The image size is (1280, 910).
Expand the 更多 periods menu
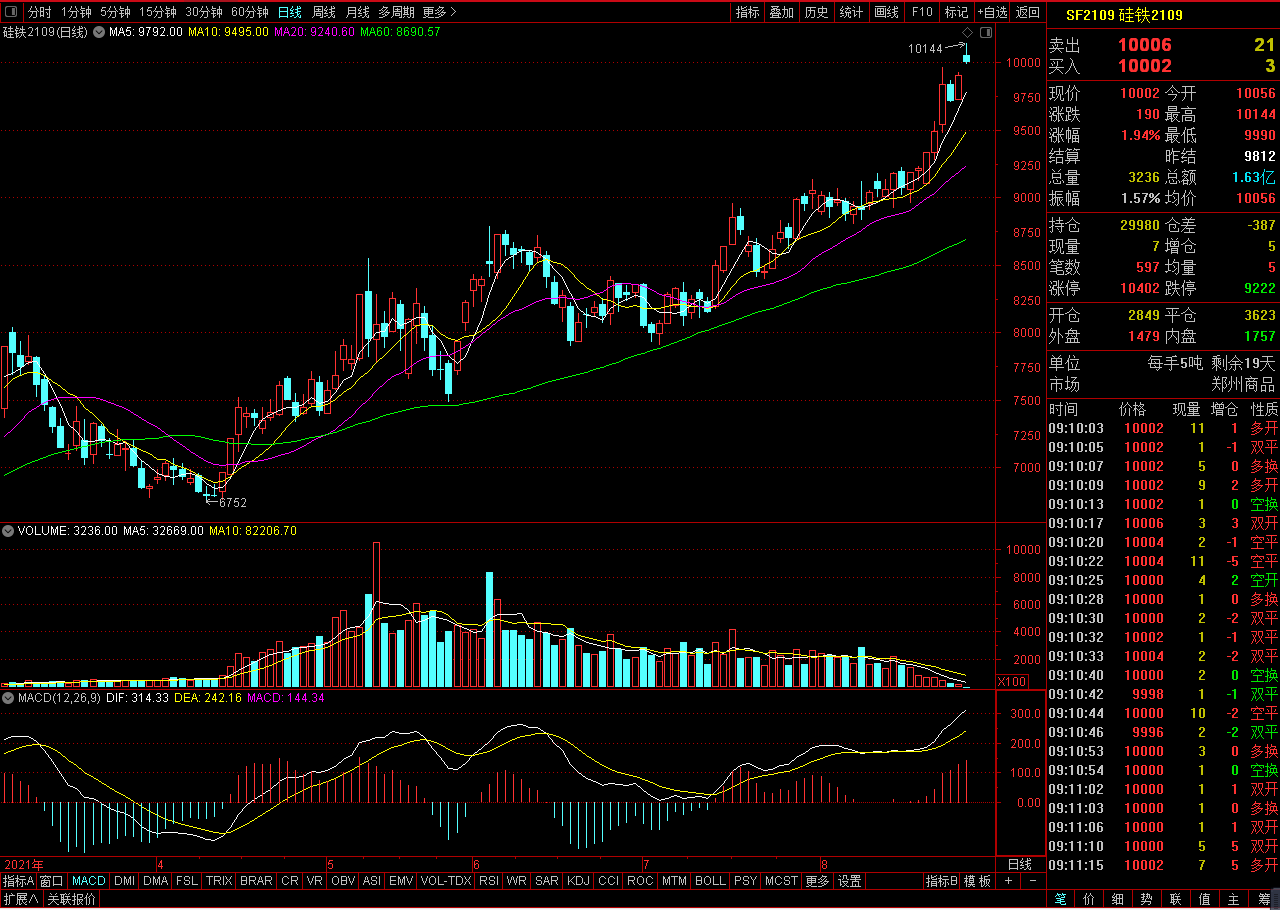tap(439, 12)
